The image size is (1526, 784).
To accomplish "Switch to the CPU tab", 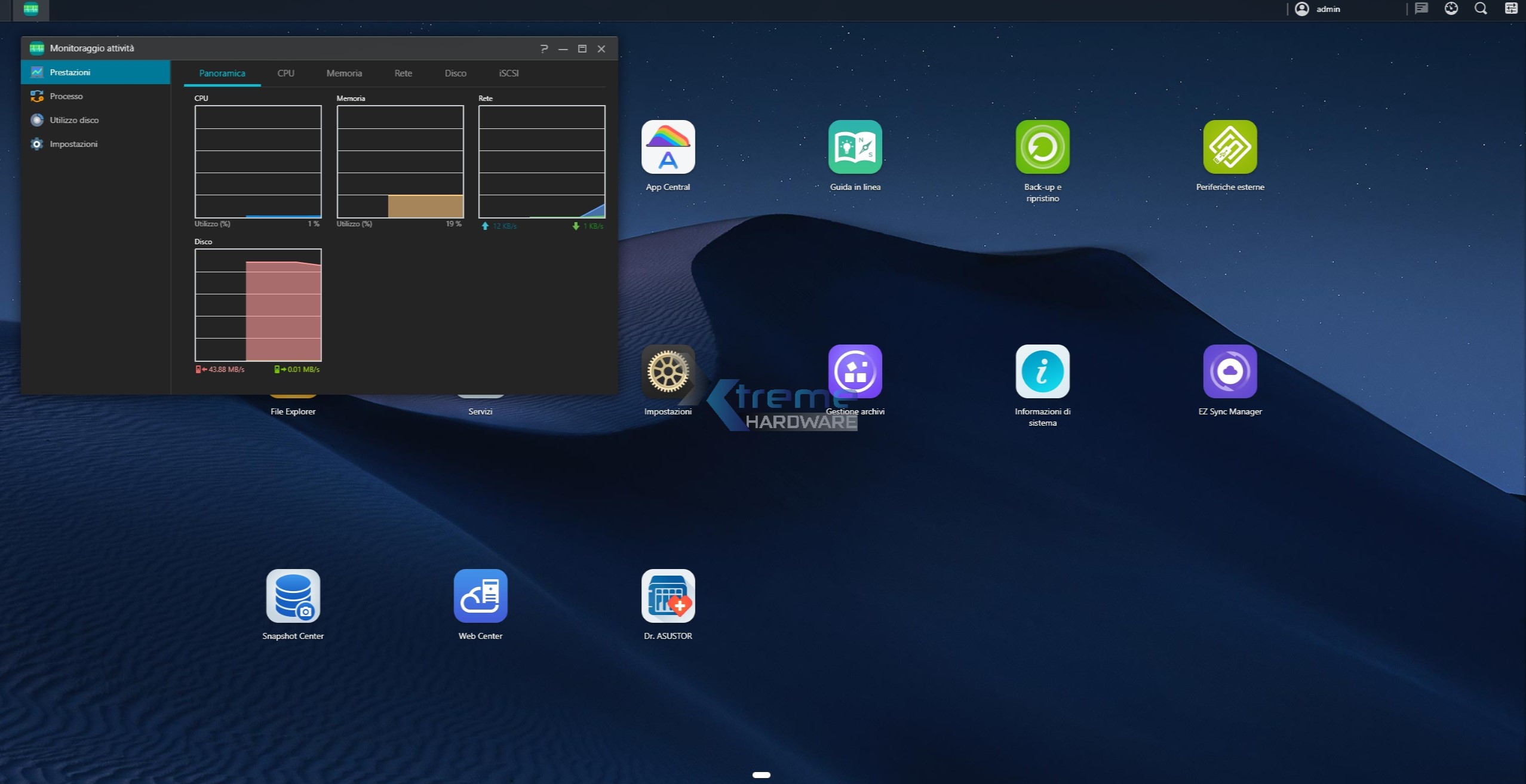I will coord(285,73).
